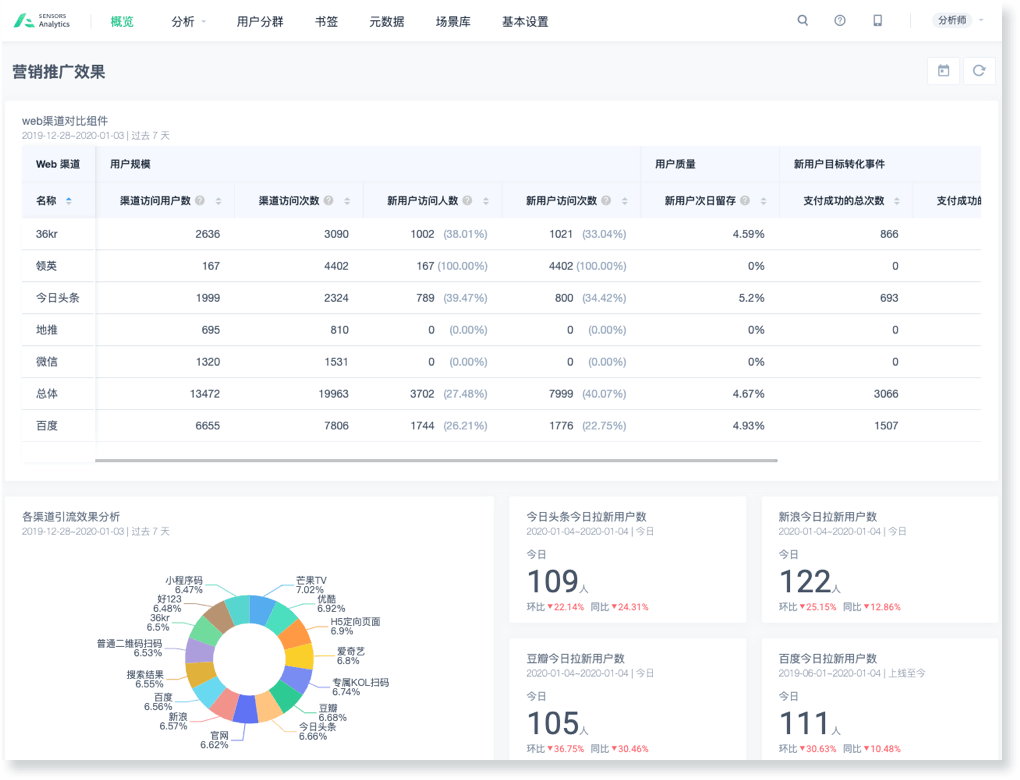
Task: Switch to the 概览 tab
Action: (122, 21)
